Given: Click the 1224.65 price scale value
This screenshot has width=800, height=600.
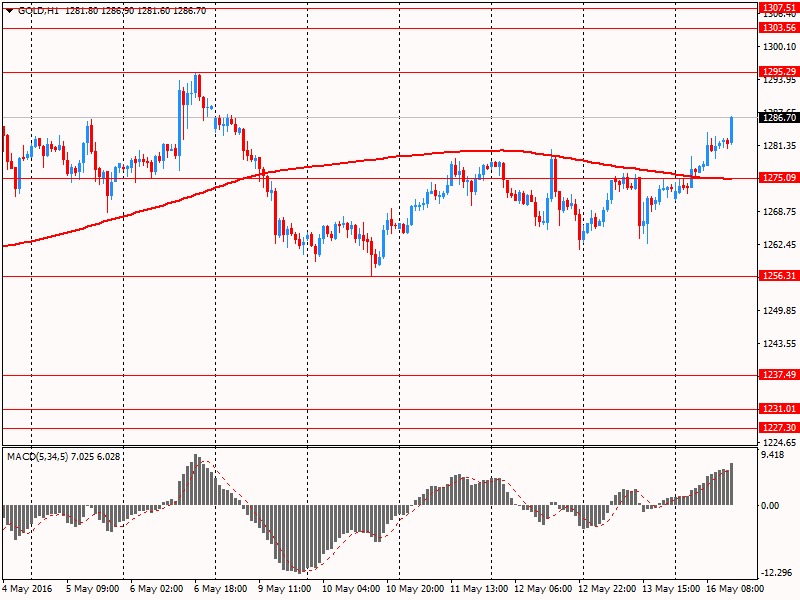Looking at the screenshot, I should click(779, 442).
